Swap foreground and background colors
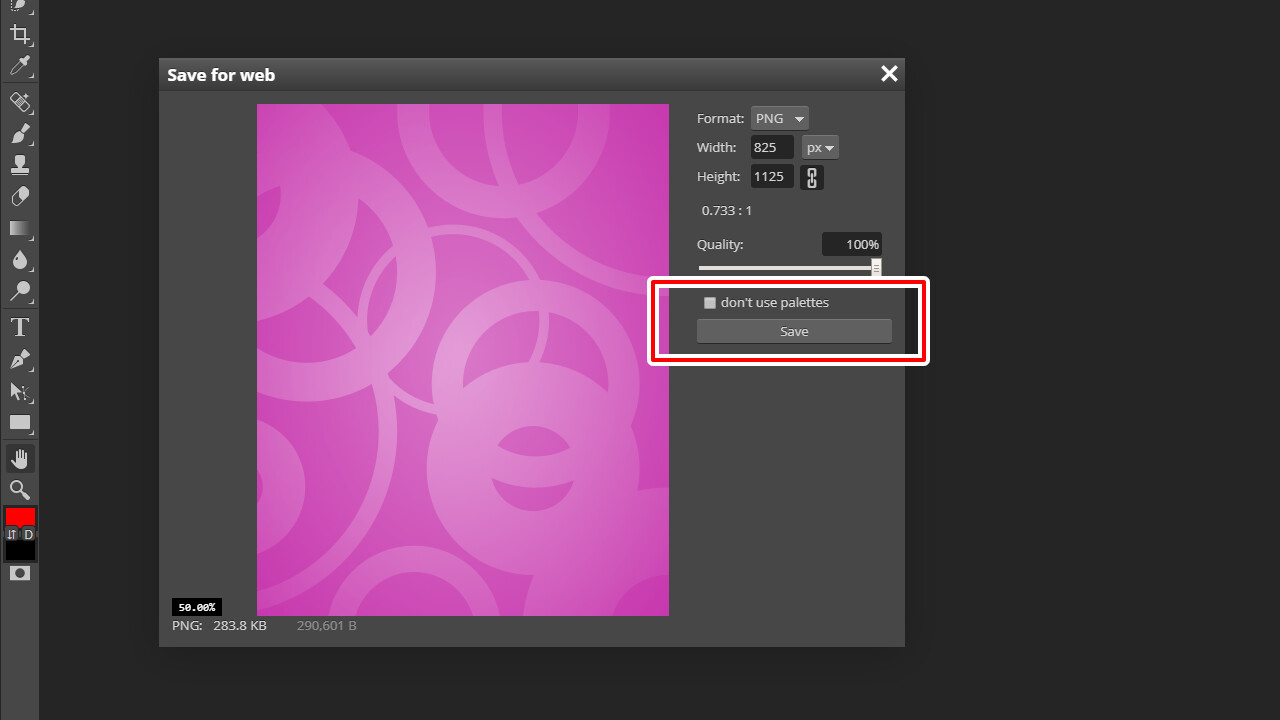The image size is (1280, 720). click(12, 534)
